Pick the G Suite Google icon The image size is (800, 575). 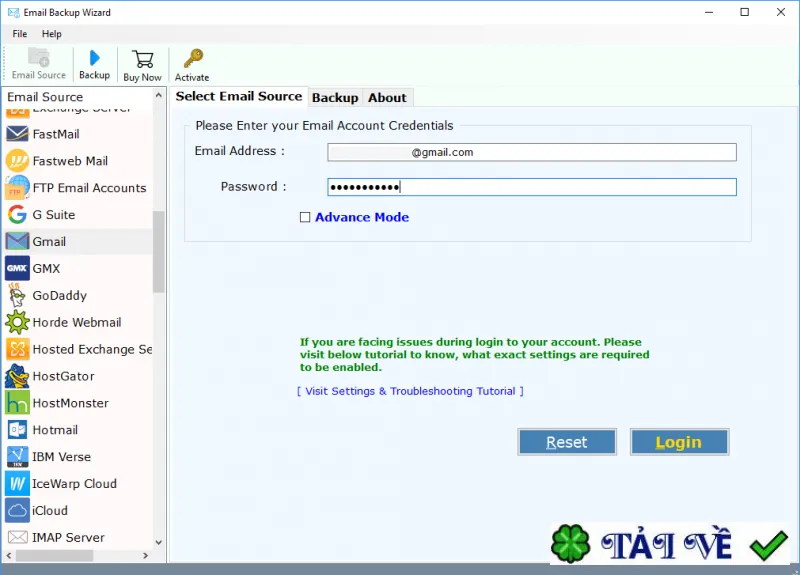(17, 214)
